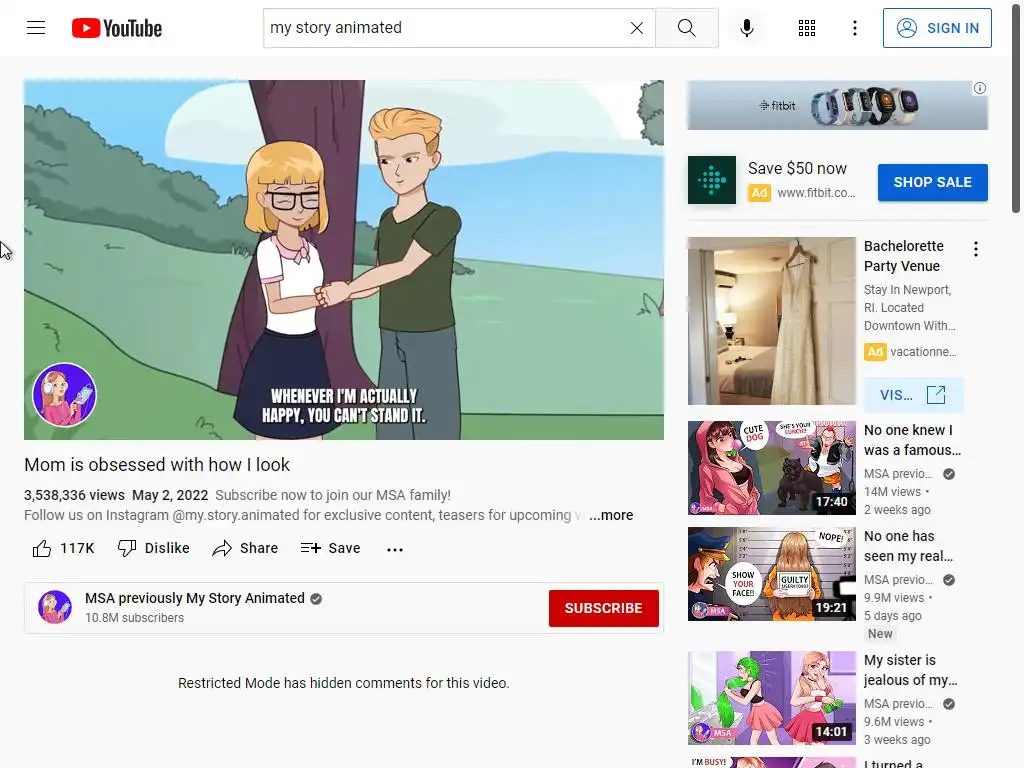Start voice search with microphone
The width and height of the screenshot is (1024, 768).
(x=747, y=28)
